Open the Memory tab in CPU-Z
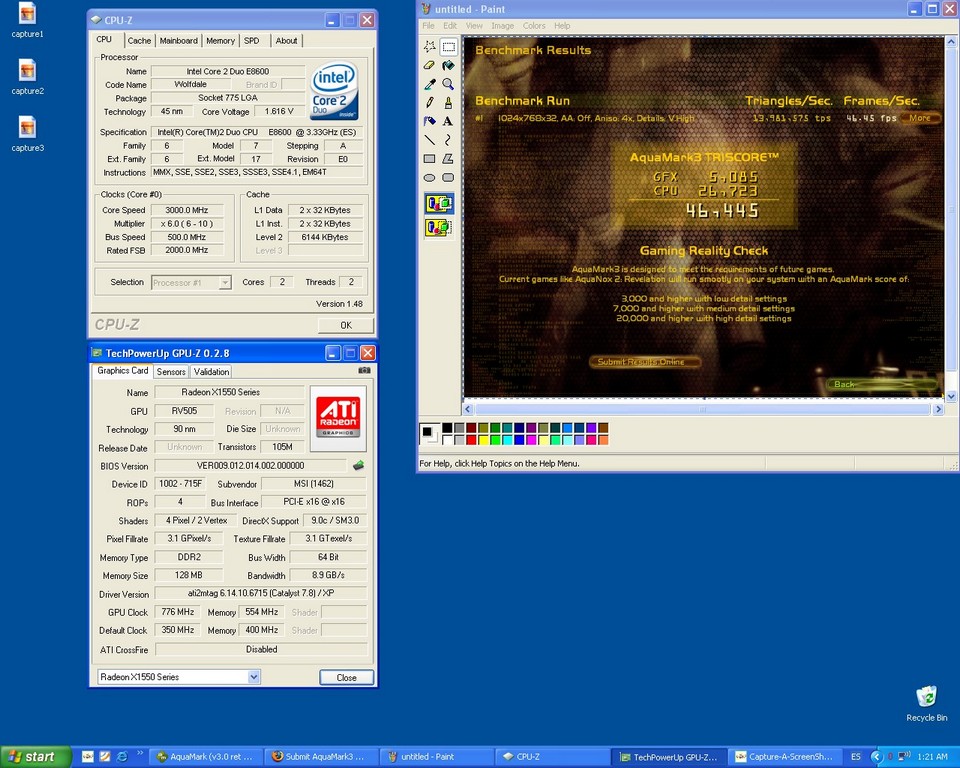 (x=220, y=40)
